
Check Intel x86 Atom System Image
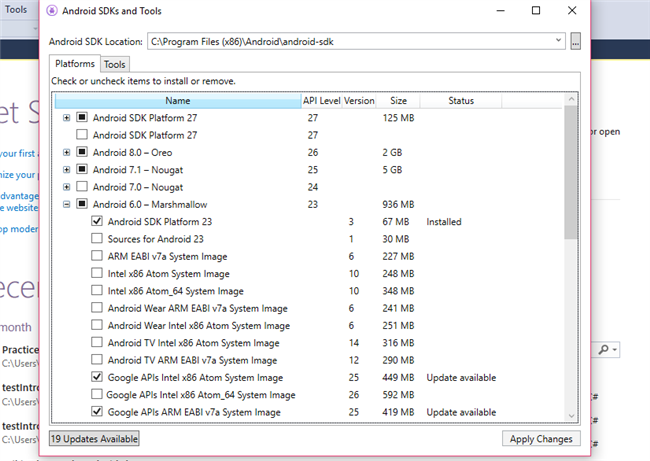97,273
